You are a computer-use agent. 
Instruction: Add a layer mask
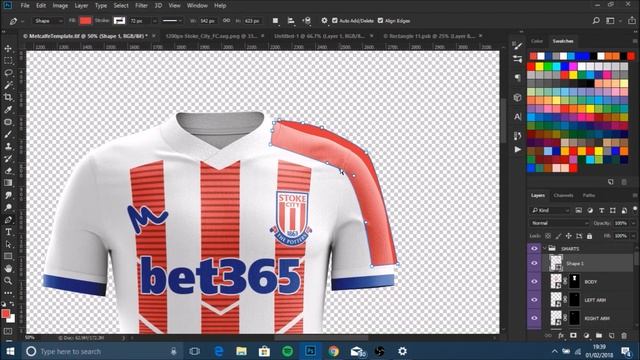[x=573, y=336]
